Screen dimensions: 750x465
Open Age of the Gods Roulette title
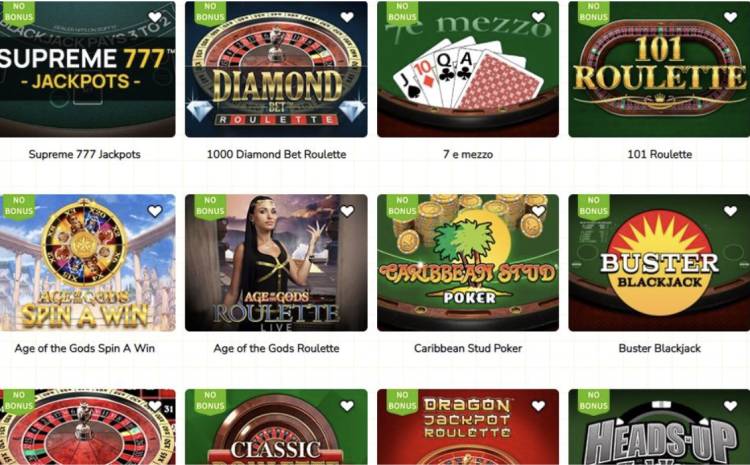(276, 348)
